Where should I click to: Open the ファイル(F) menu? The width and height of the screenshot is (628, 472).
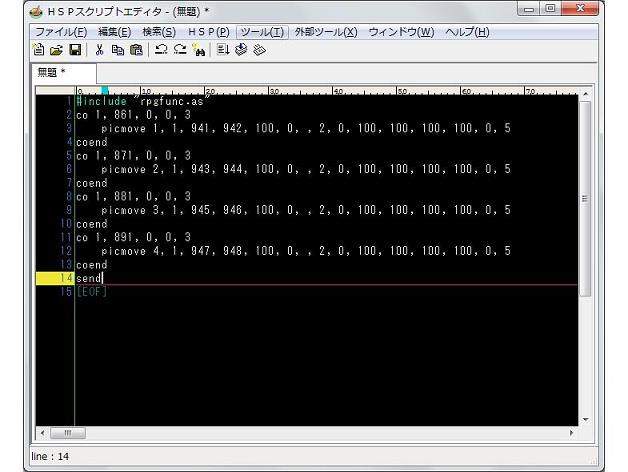tap(61, 32)
